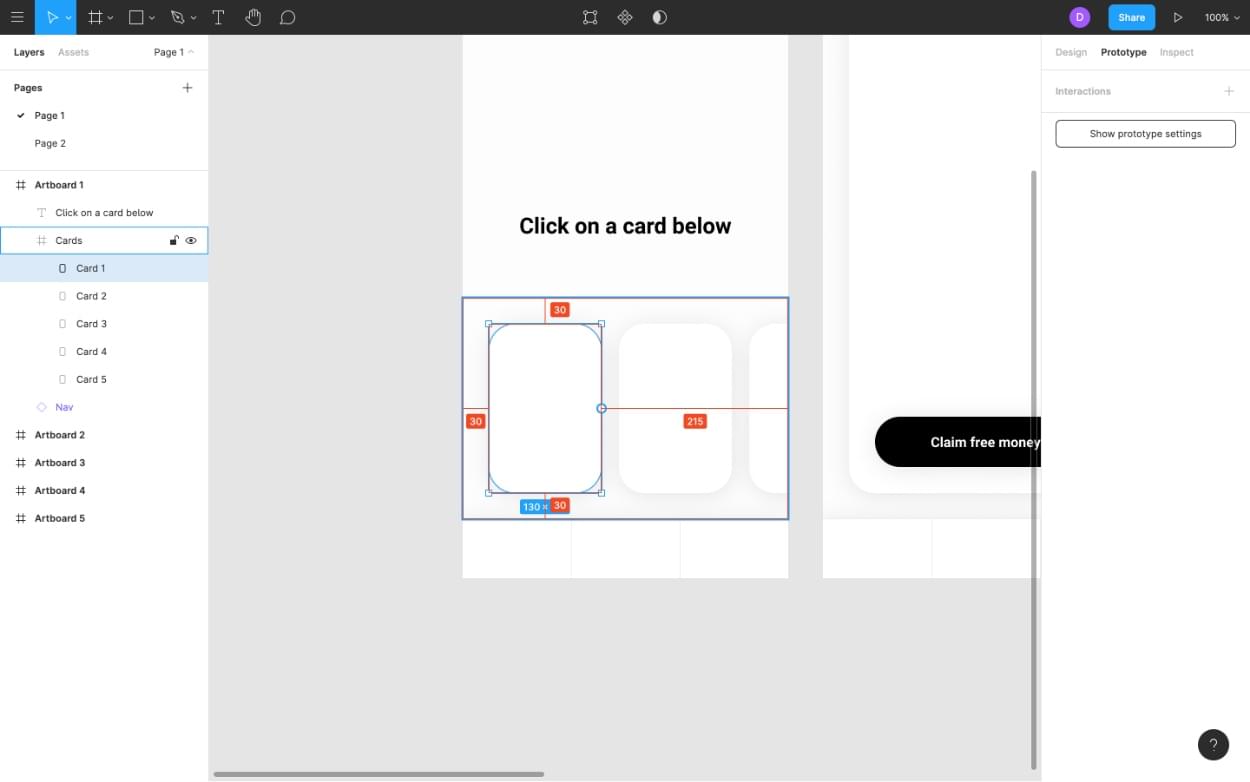This screenshot has width=1250, height=782.
Task: Toggle lock on the Cards layer
Action: coord(174,240)
